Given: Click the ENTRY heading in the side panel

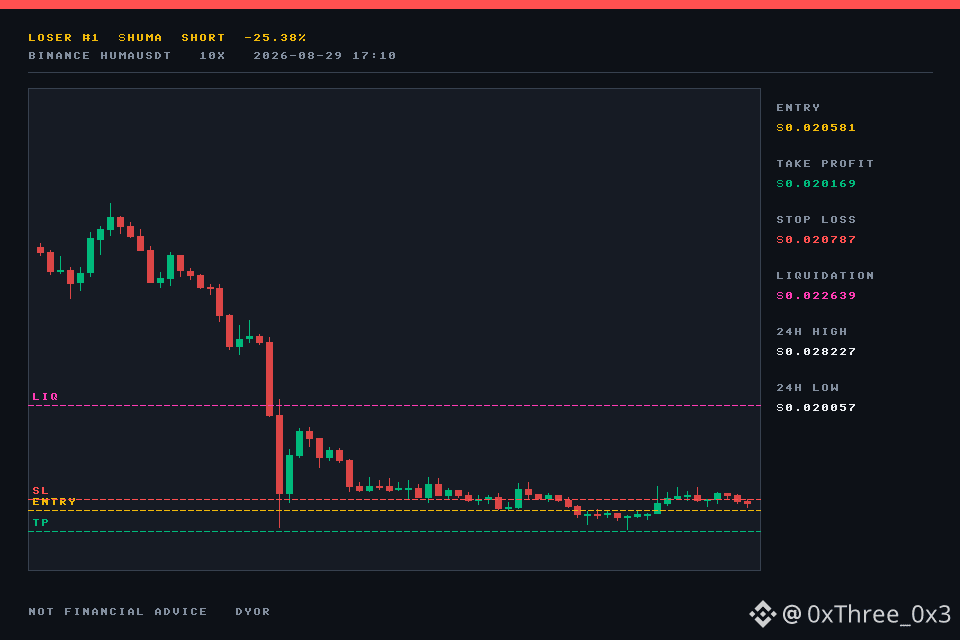Looking at the screenshot, I should pyautogui.click(x=798, y=108).
